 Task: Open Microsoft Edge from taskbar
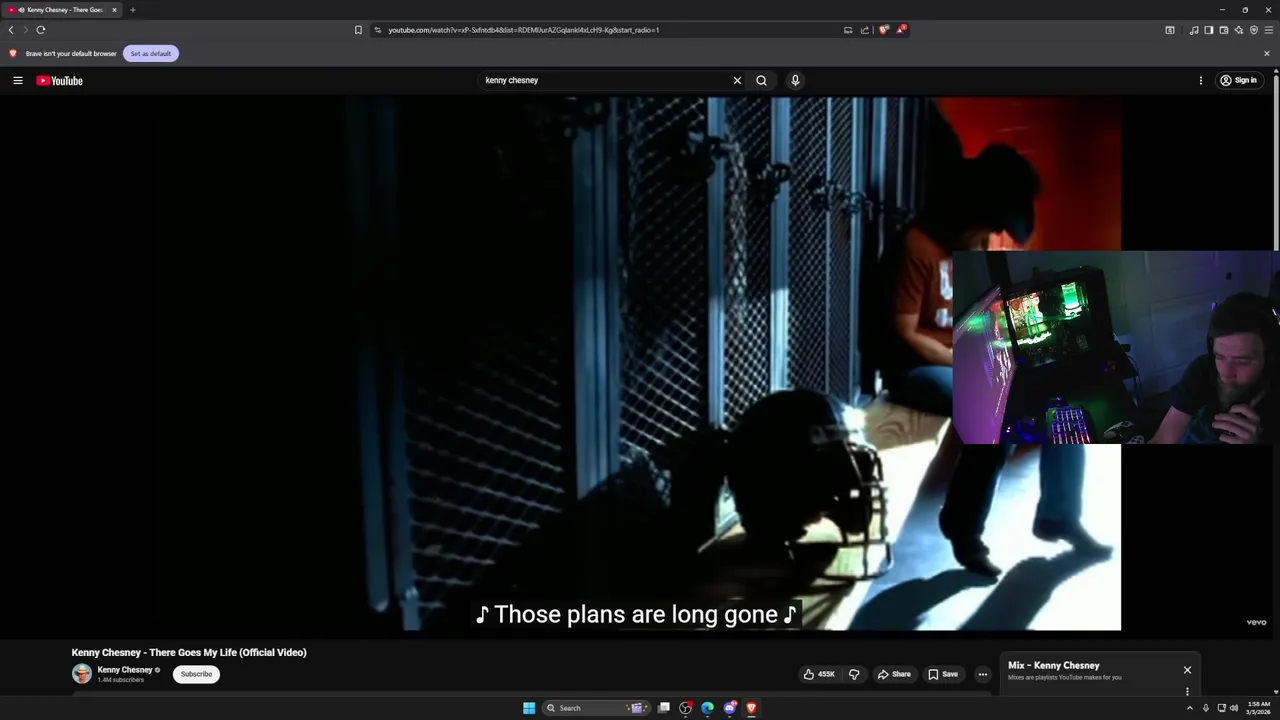(707, 708)
